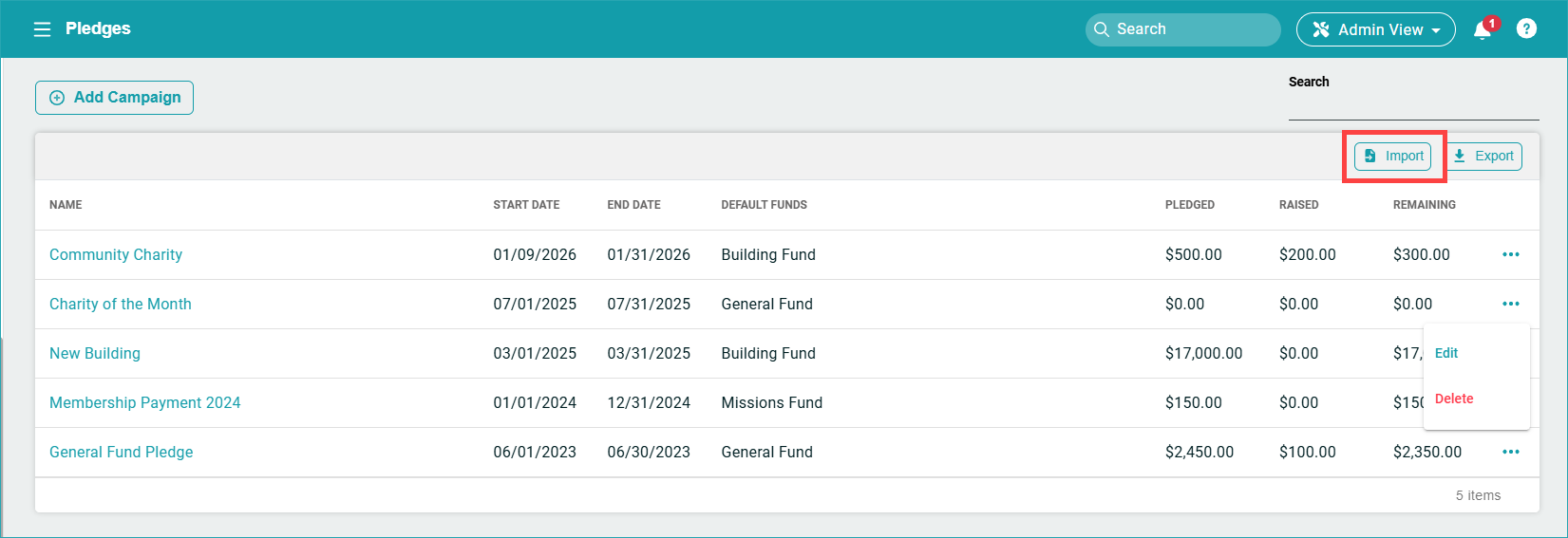Click Add Campaign button
The width and height of the screenshot is (1568, 538).
(114, 98)
